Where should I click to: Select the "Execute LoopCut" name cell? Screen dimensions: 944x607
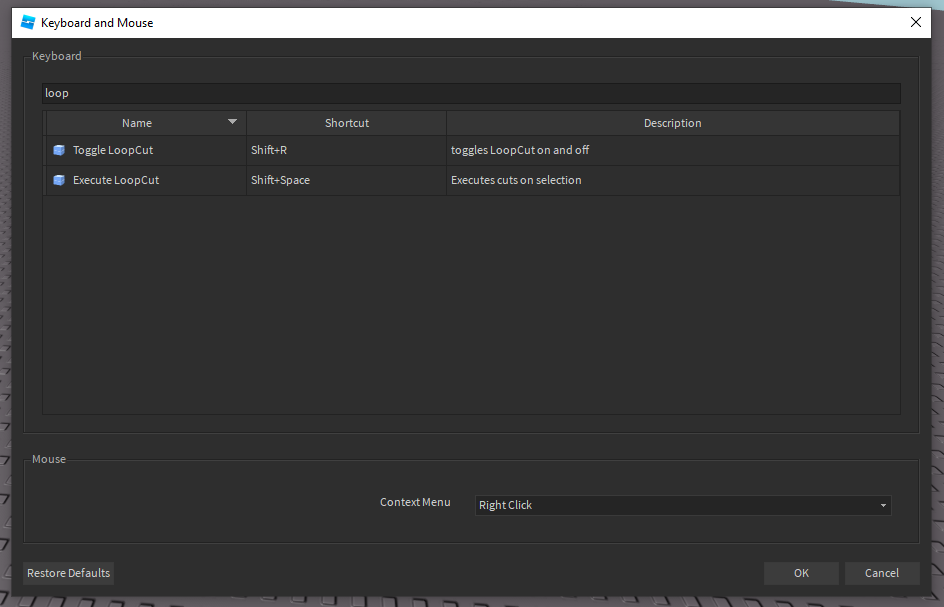[x=146, y=180]
